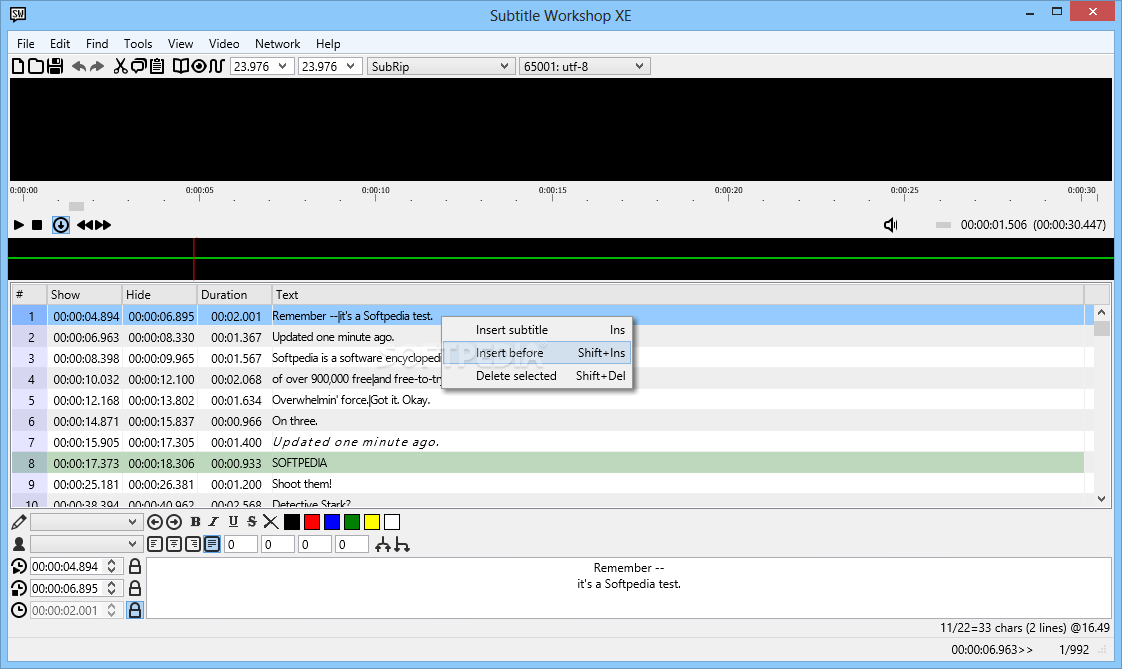This screenshot has width=1122, height=669.
Task: Click the show time stepper arrows
Action: [112, 567]
